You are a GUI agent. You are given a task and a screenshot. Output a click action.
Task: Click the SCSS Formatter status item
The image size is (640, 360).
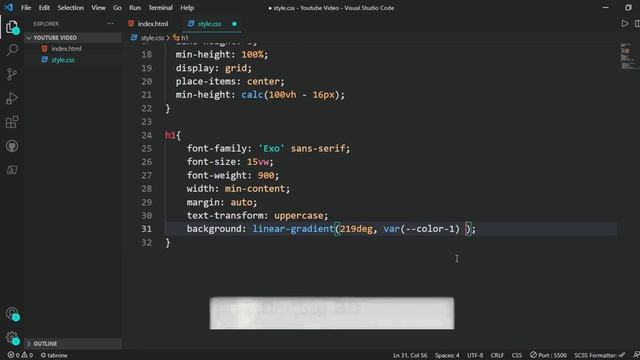pos(599,355)
